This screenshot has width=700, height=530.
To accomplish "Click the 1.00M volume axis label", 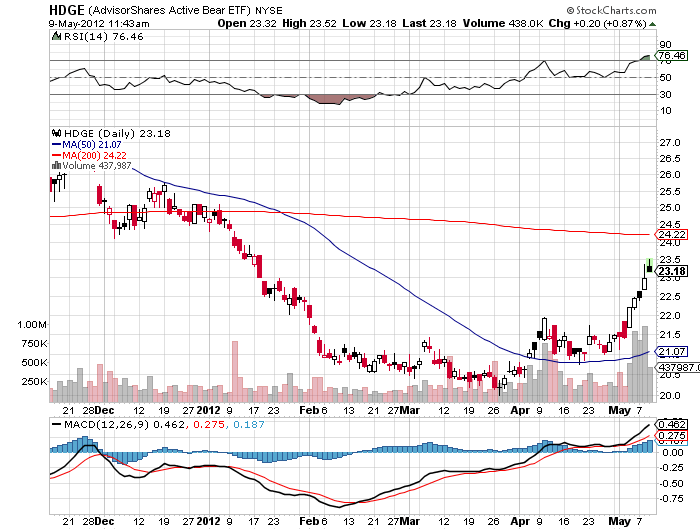I will 32,325.
